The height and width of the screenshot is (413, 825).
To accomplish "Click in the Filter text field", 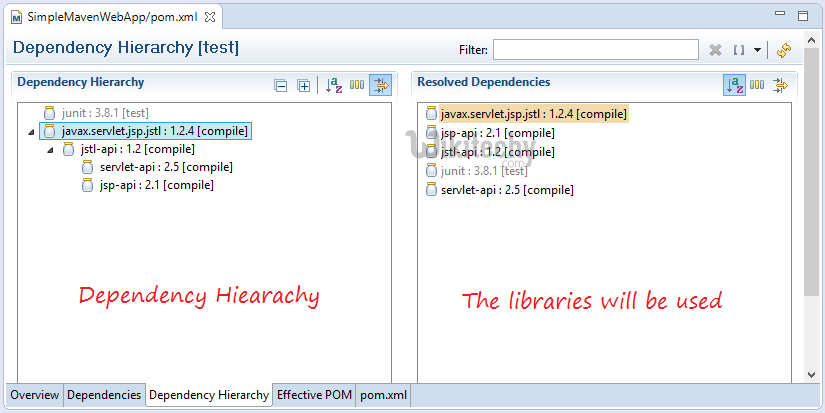I will click(595, 50).
